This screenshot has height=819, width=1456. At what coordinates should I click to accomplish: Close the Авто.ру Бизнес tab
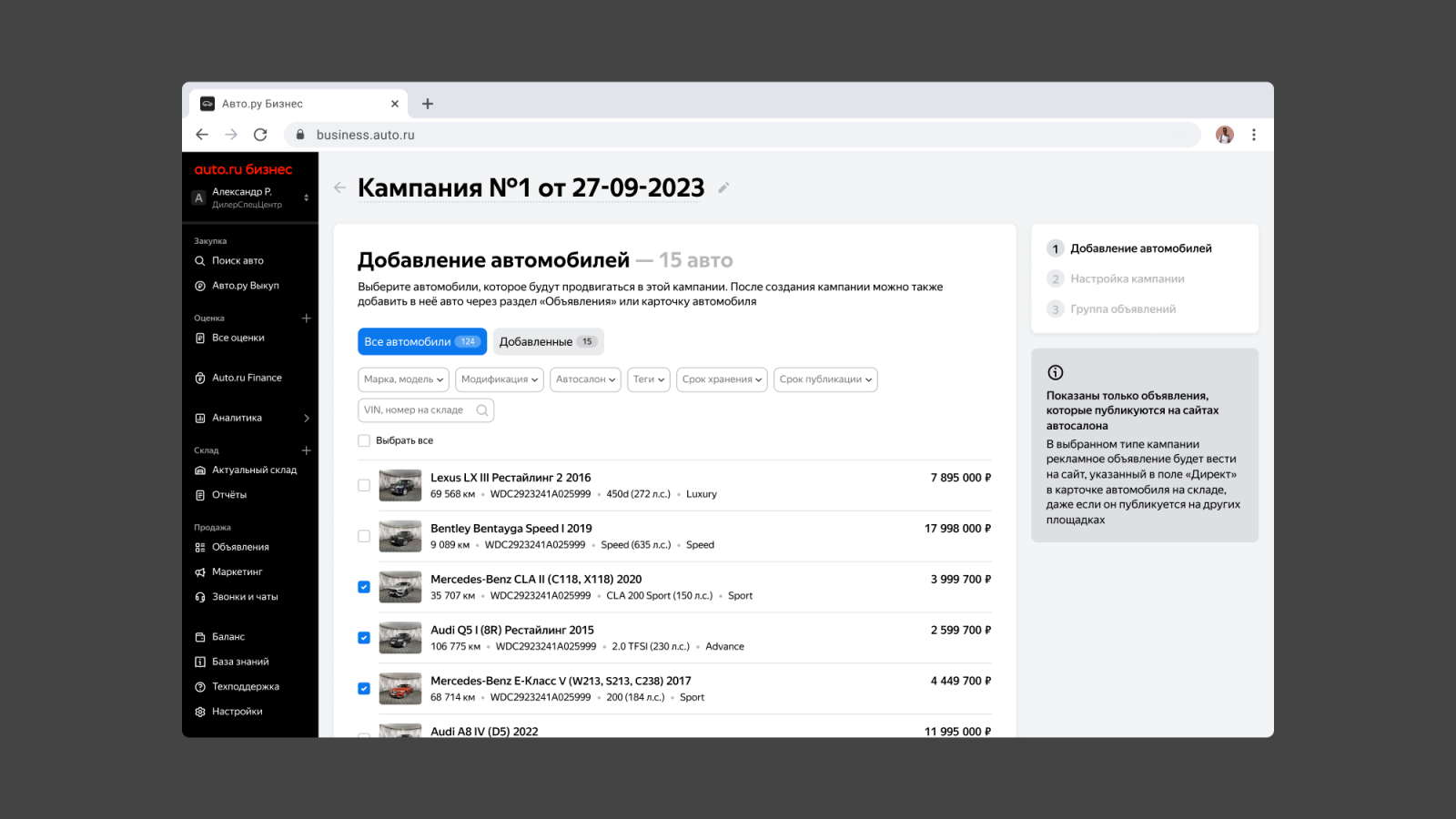(395, 104)
